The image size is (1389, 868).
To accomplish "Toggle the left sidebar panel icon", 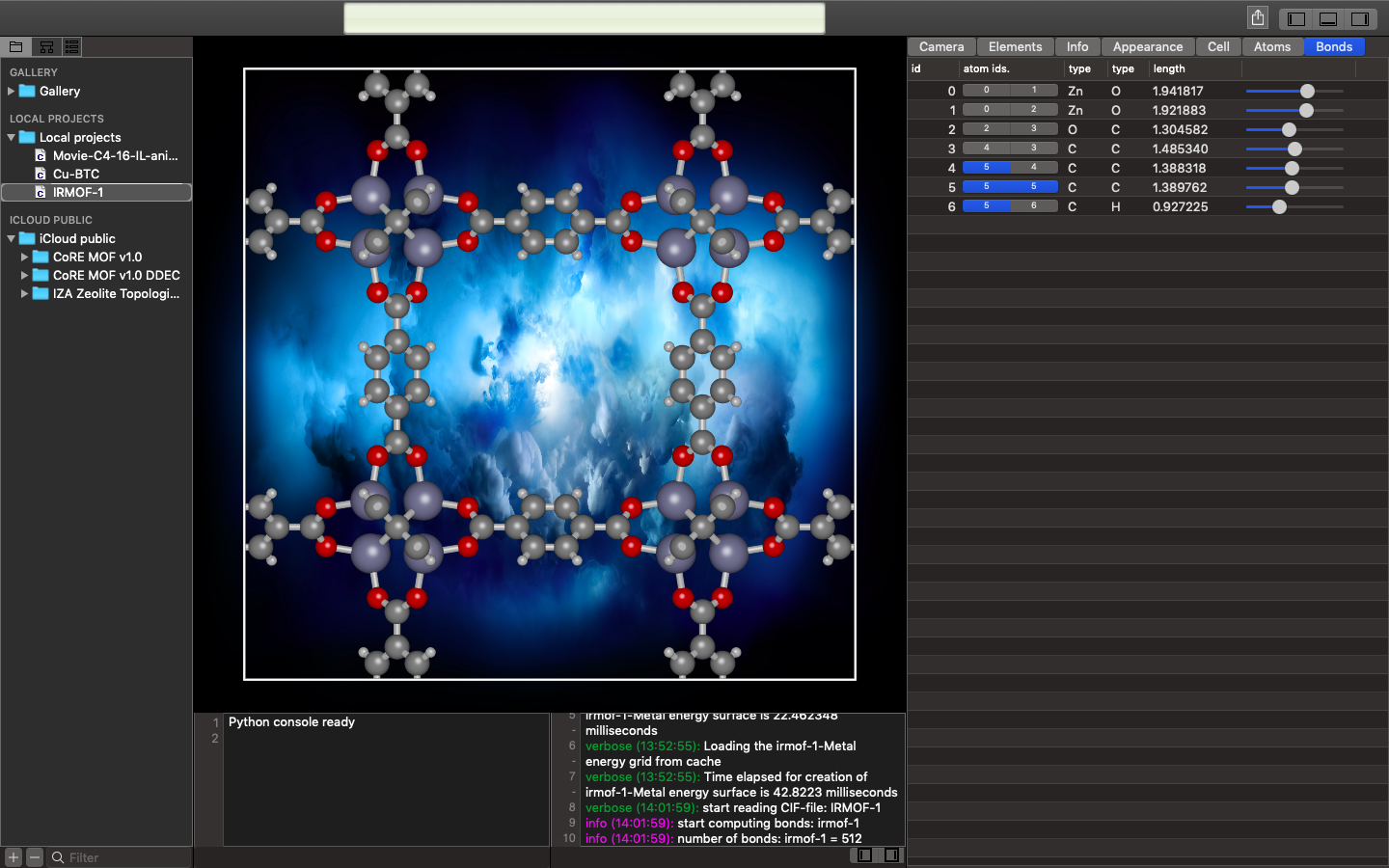I will pos(1296,18).
